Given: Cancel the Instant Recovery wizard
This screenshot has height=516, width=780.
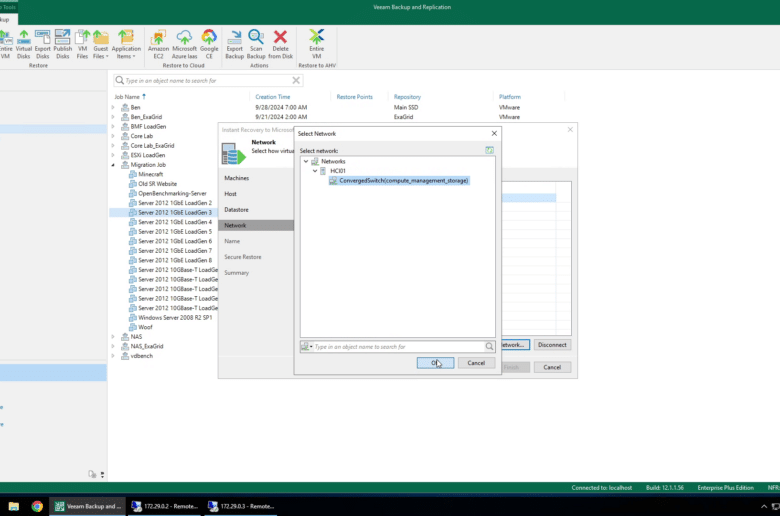Looking at the screenshot, I should point(552,367).
